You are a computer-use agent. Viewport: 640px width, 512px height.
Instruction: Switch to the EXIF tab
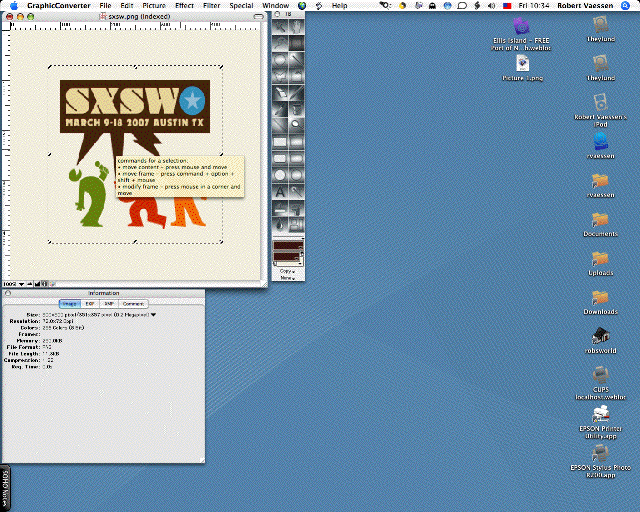(x=90, y=303)
